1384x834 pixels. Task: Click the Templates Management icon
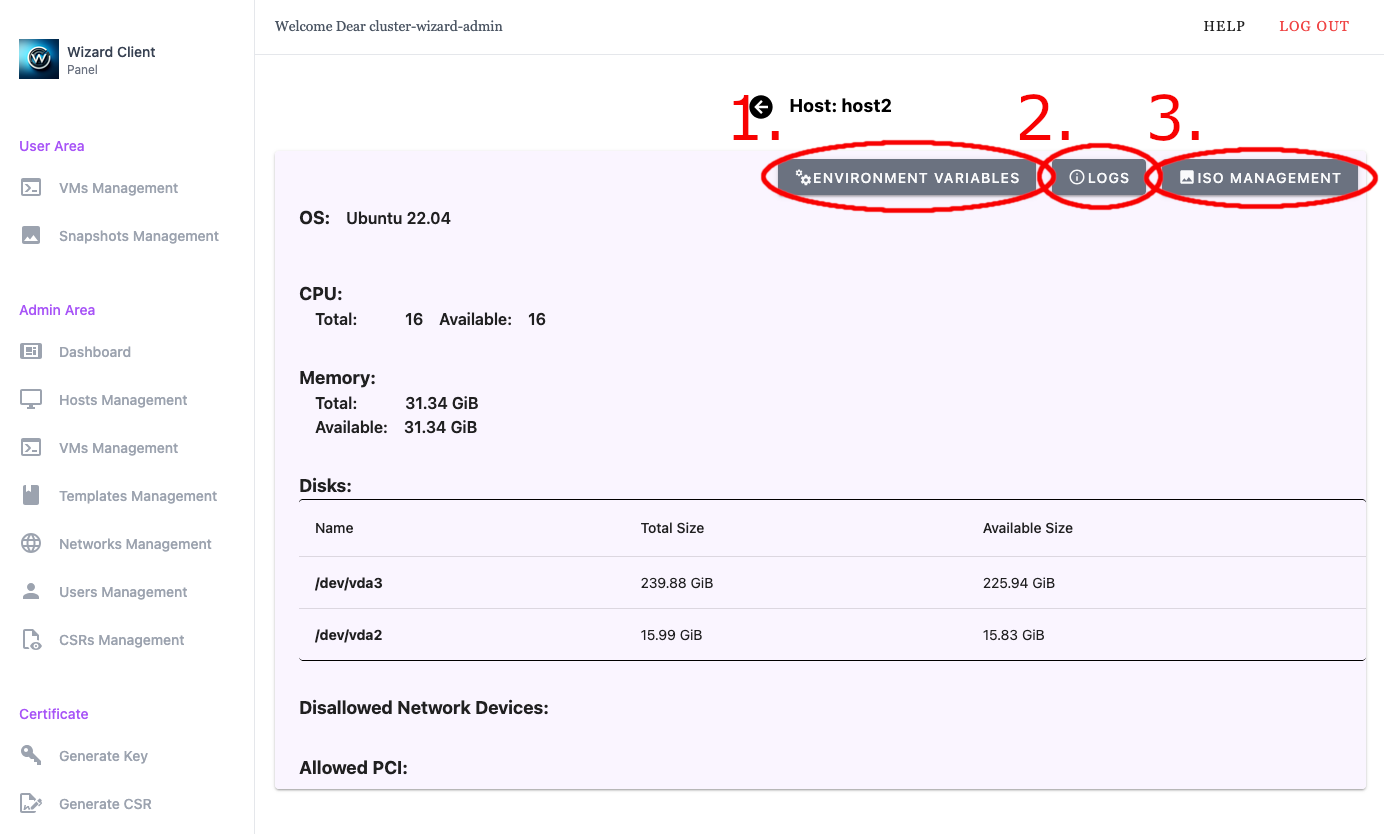pyautogui.click(x=31, y=496)
